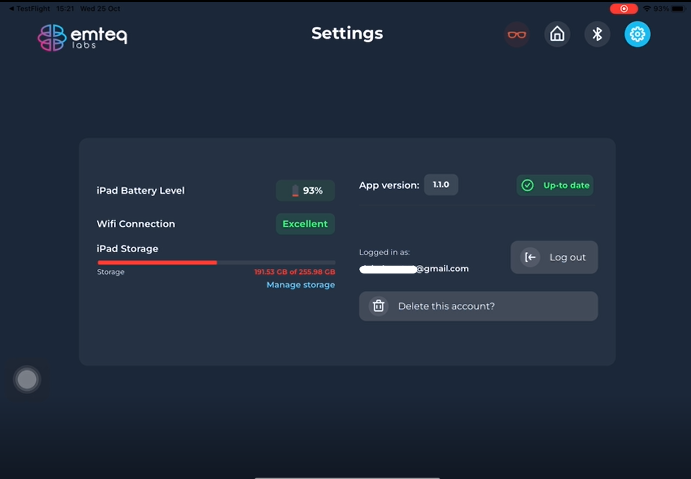Click the Logged in as label
Viewport: 691px width, 479px height.
pos(384,252)
